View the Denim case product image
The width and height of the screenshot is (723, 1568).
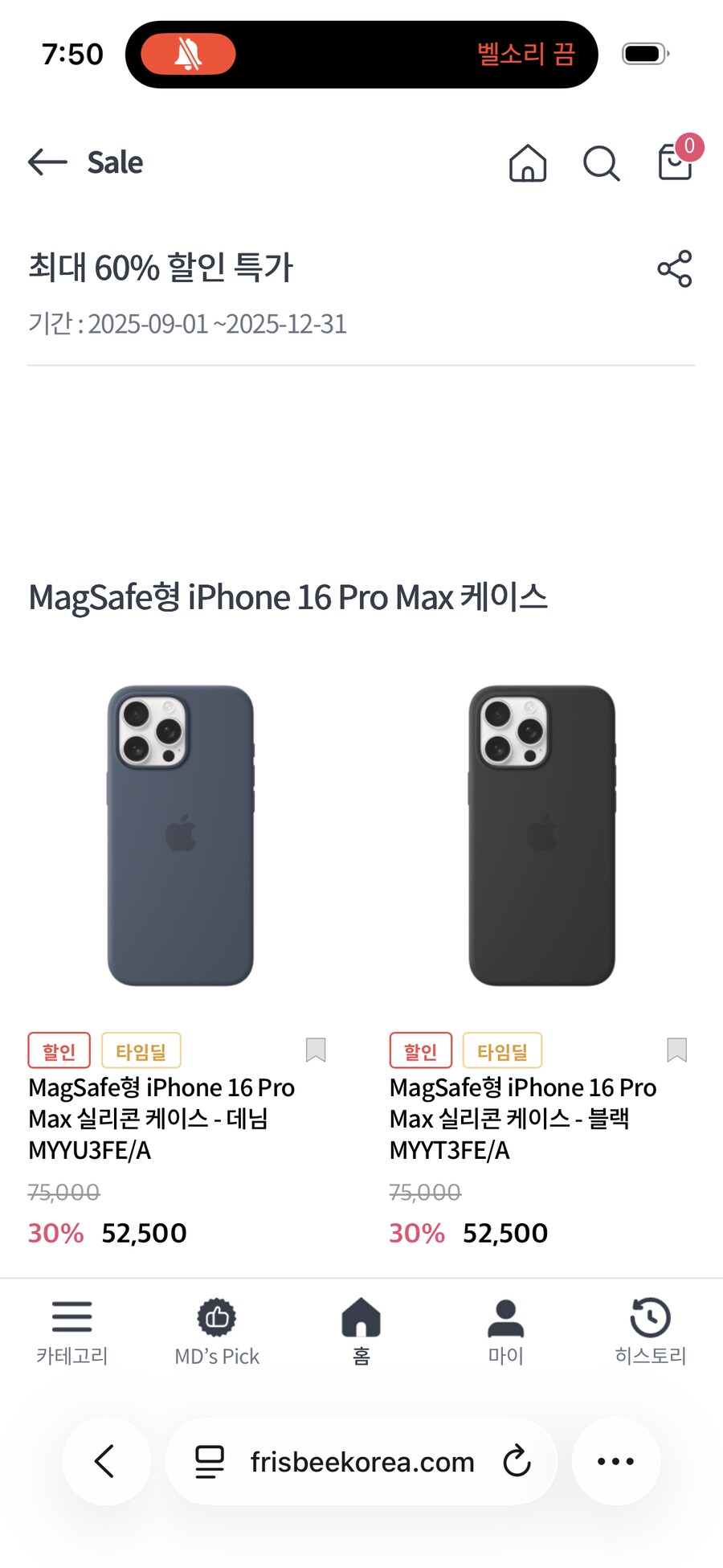click(x=181, y=835)
